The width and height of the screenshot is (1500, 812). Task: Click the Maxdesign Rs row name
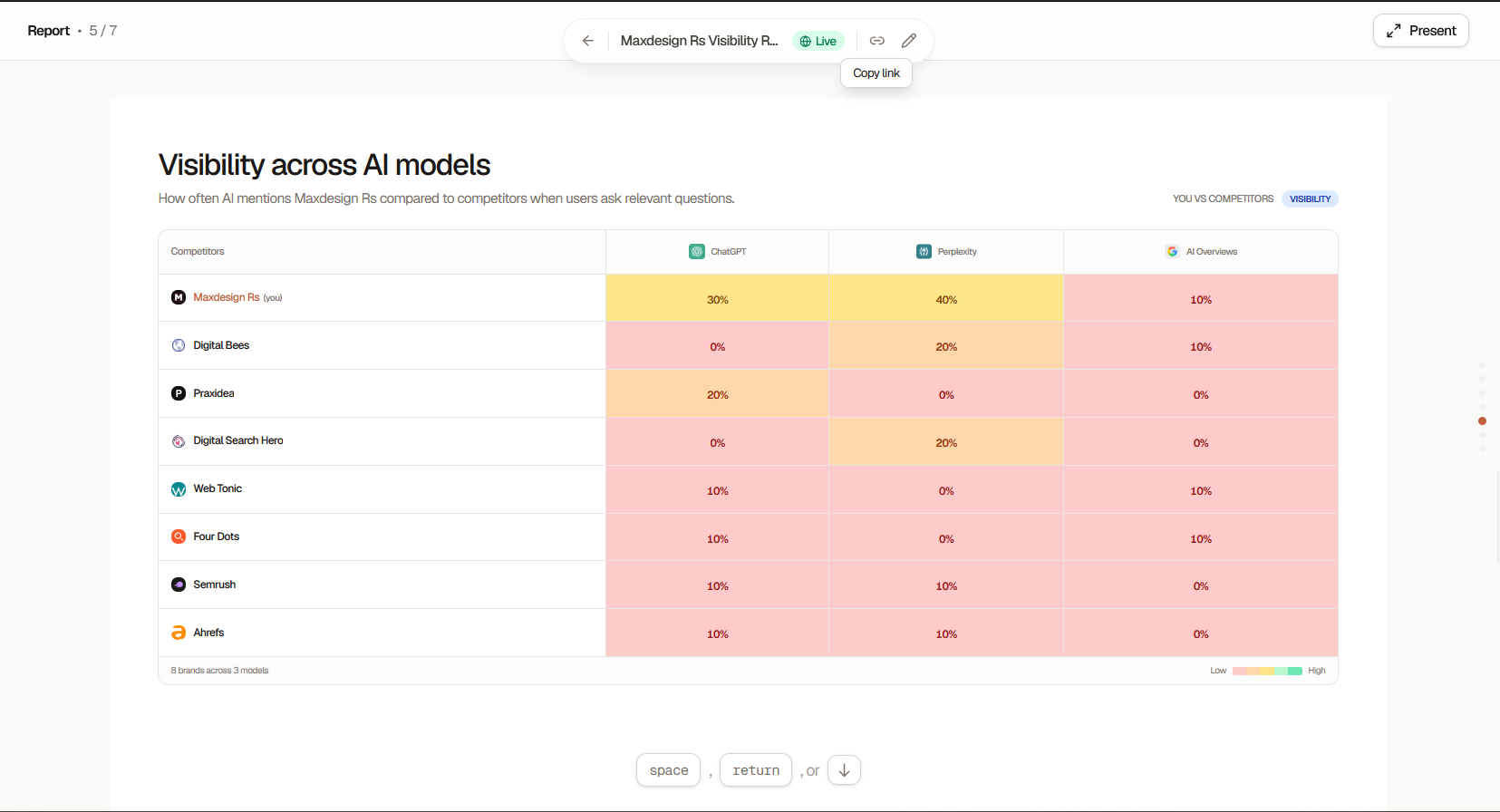[227, 297]
